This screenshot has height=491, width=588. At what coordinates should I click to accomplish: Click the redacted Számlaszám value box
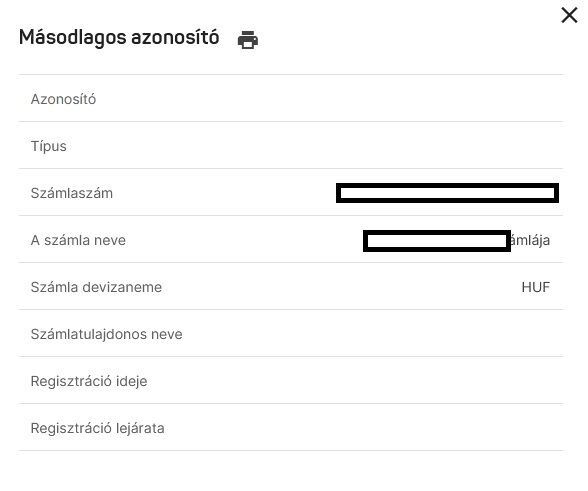(447, 193)
